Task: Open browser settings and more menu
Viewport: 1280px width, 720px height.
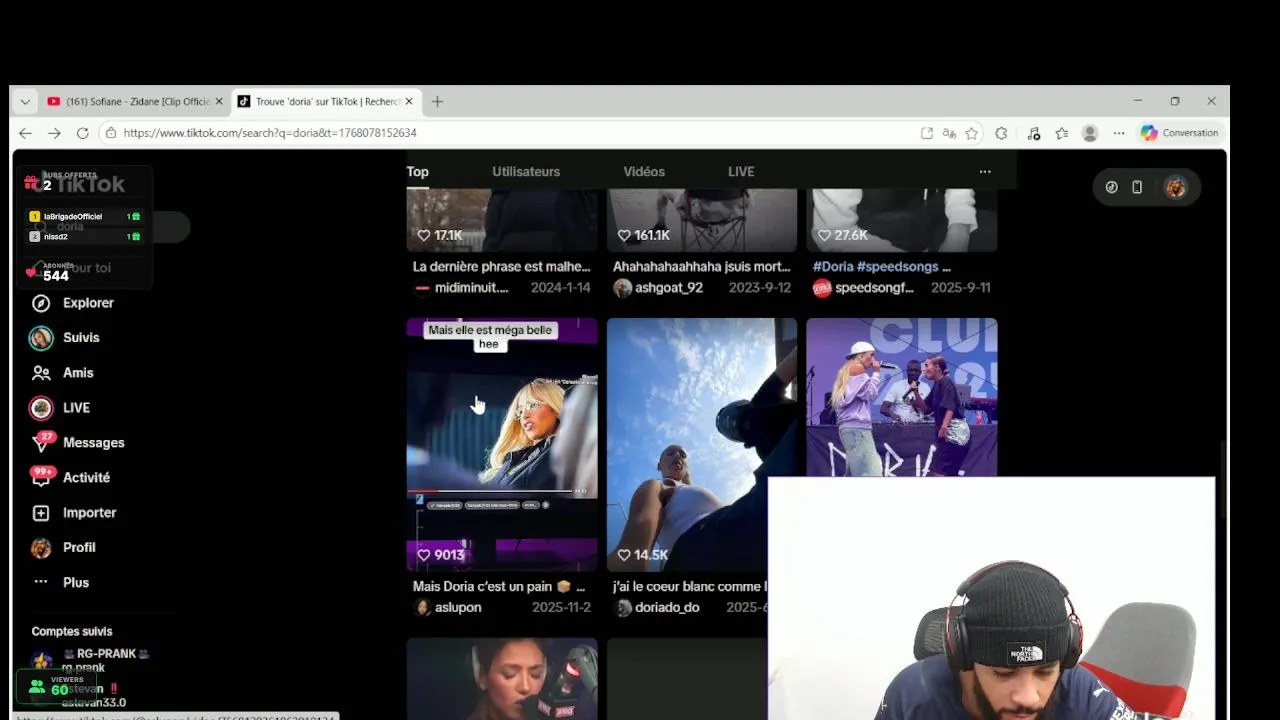Action: click(x=1119, y=133)
